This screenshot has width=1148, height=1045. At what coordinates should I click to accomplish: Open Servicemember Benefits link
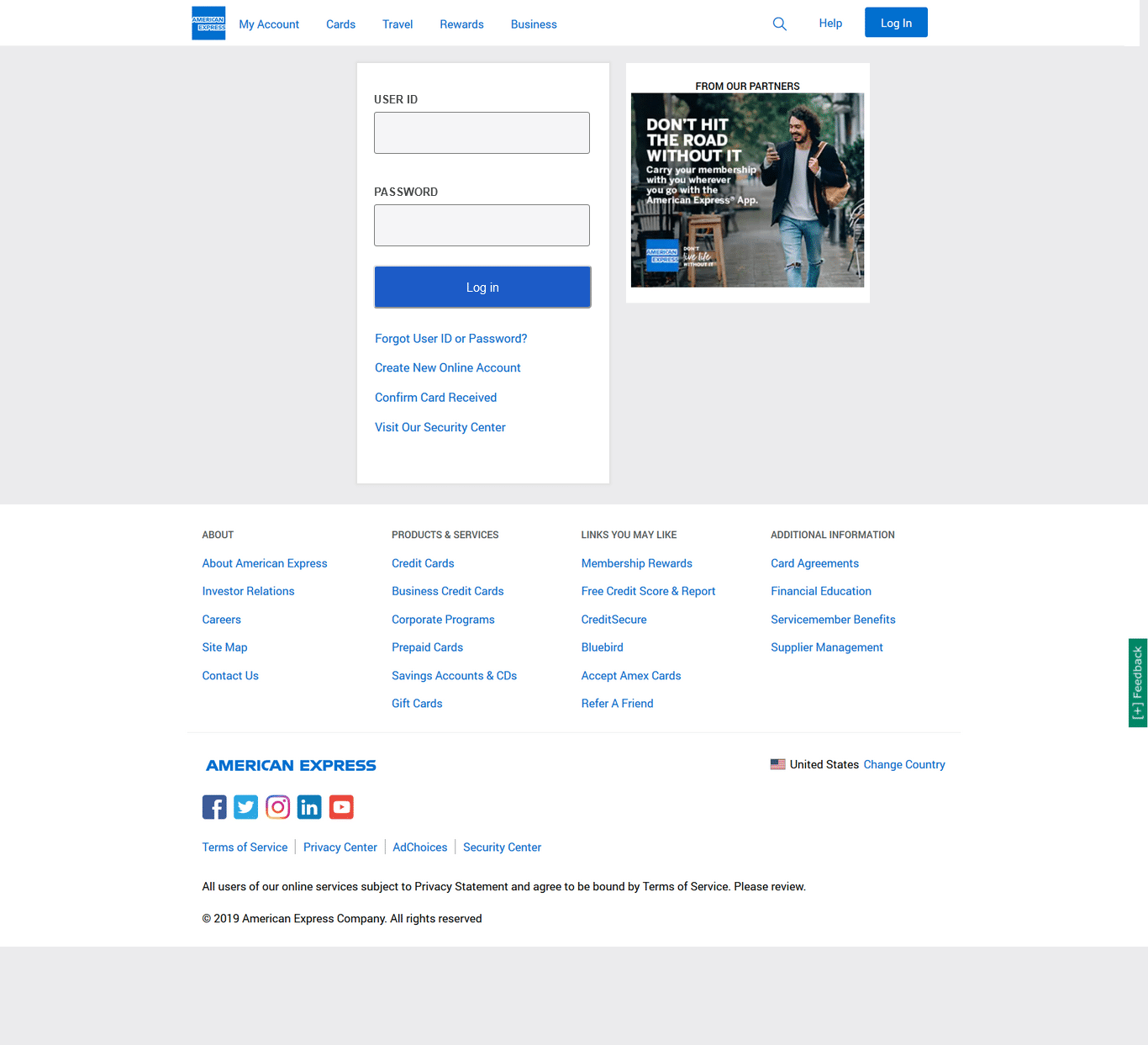coord(833,620)
